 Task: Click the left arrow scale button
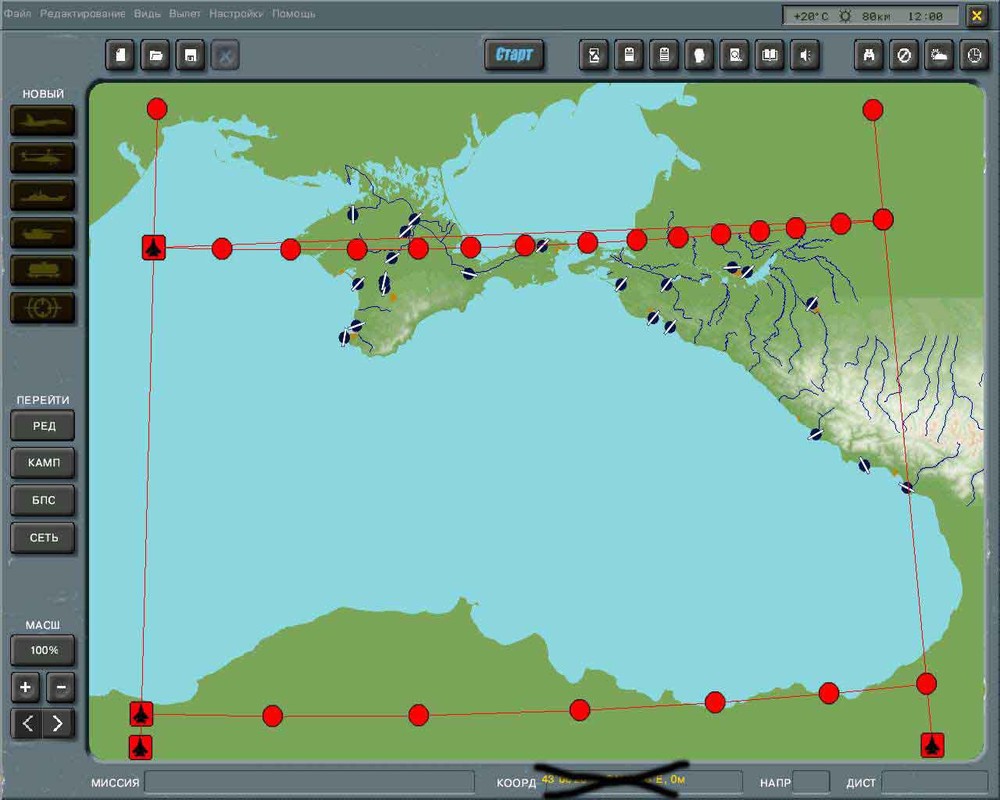(x=27, y=723)
